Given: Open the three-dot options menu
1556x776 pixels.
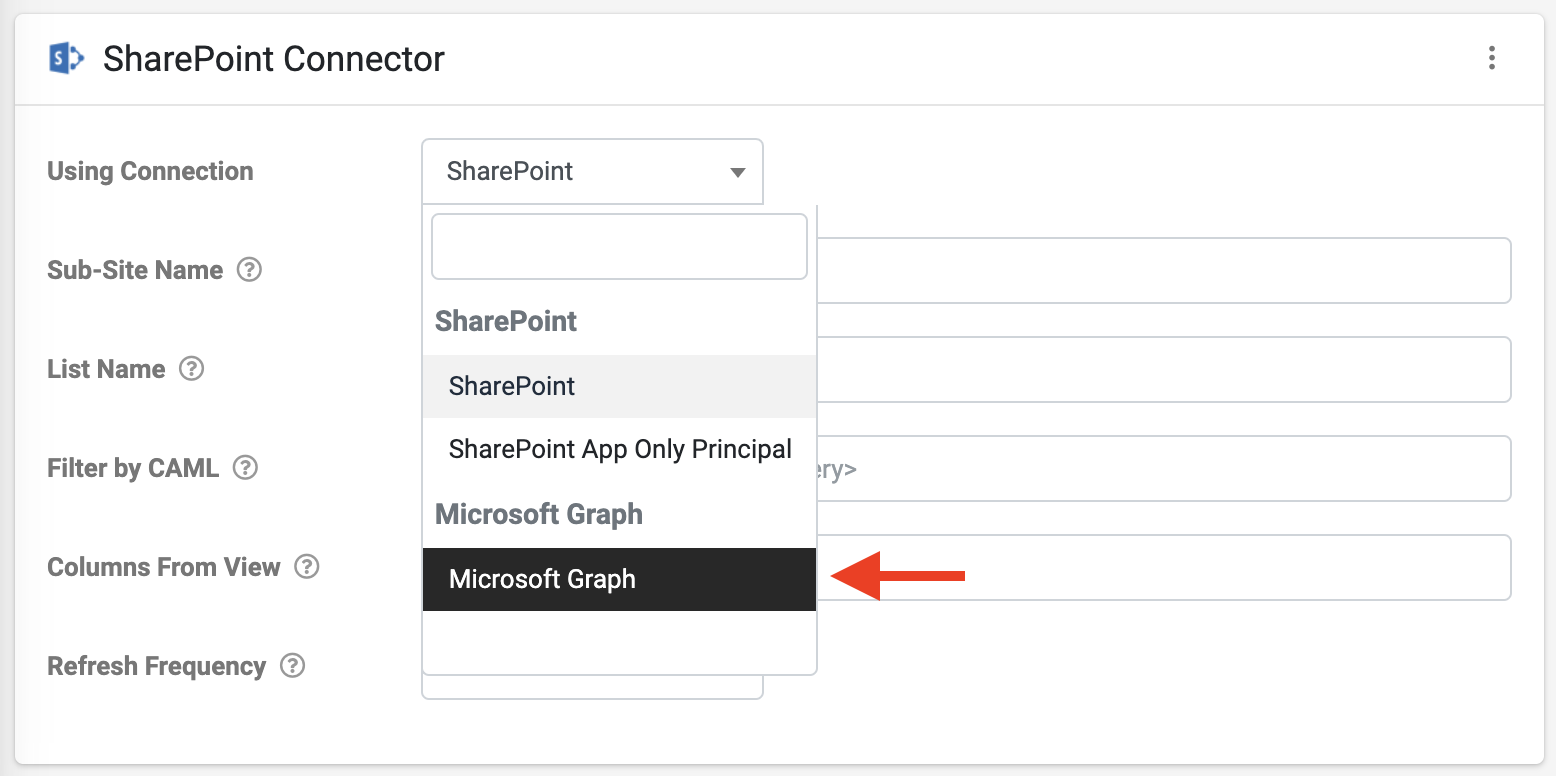Looking at the screenshot, I should click(1491, 58).
